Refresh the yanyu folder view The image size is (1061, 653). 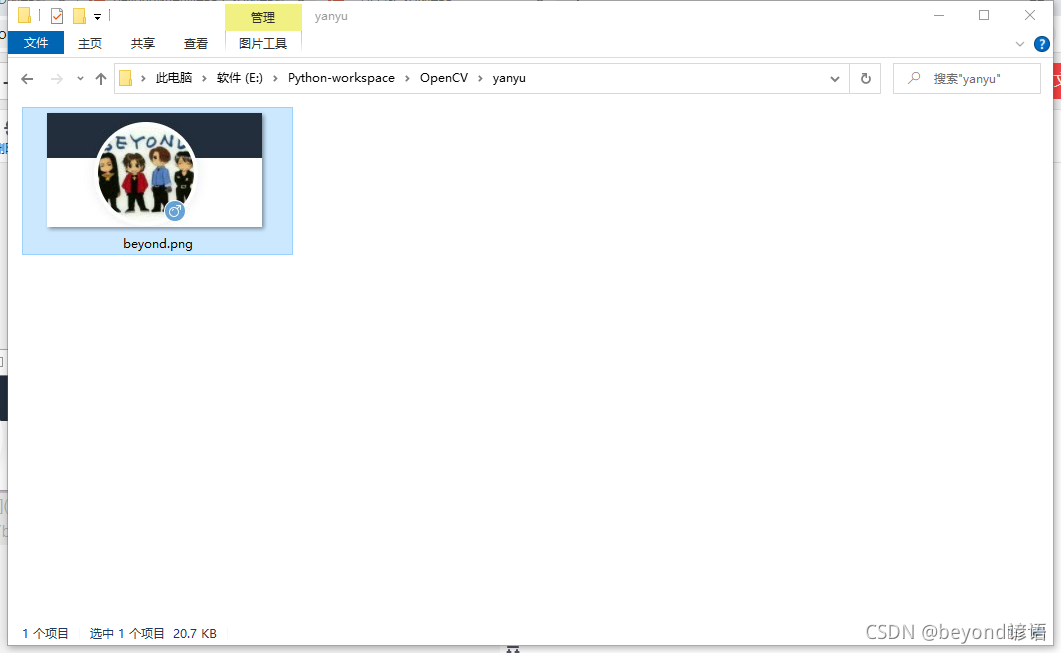point(865,78)
